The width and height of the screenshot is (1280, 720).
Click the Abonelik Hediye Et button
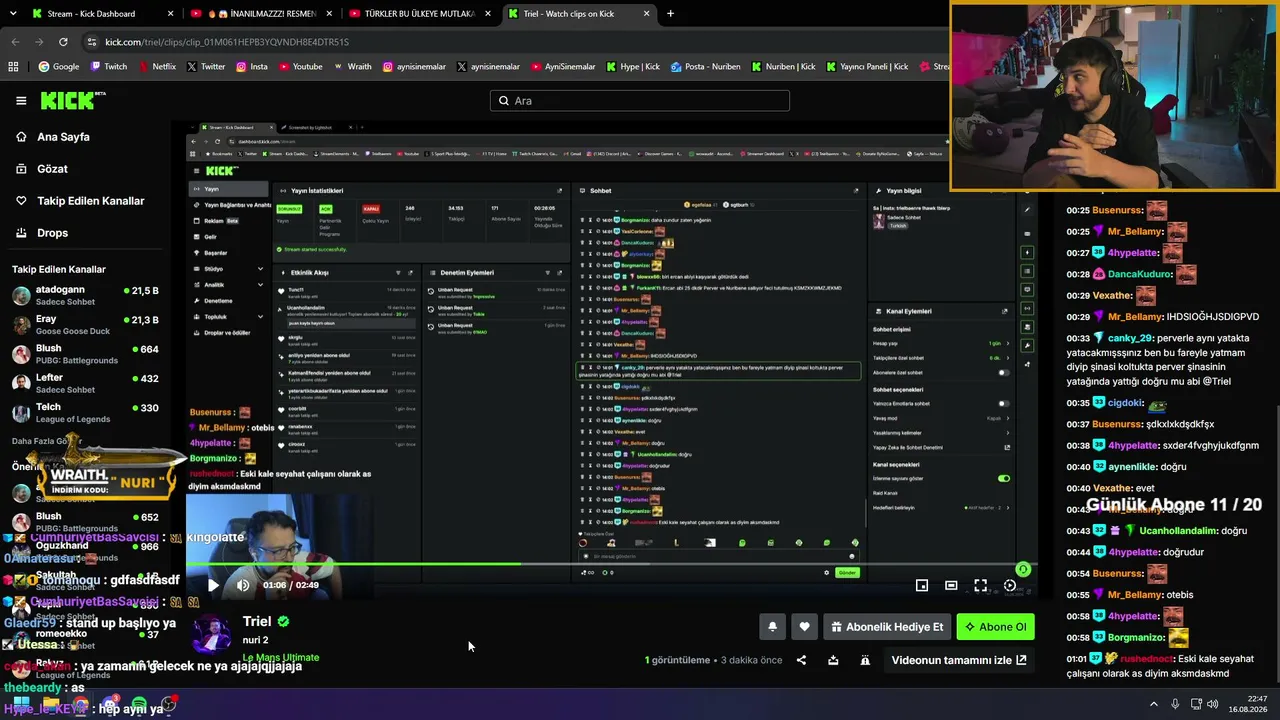(886, 627)
